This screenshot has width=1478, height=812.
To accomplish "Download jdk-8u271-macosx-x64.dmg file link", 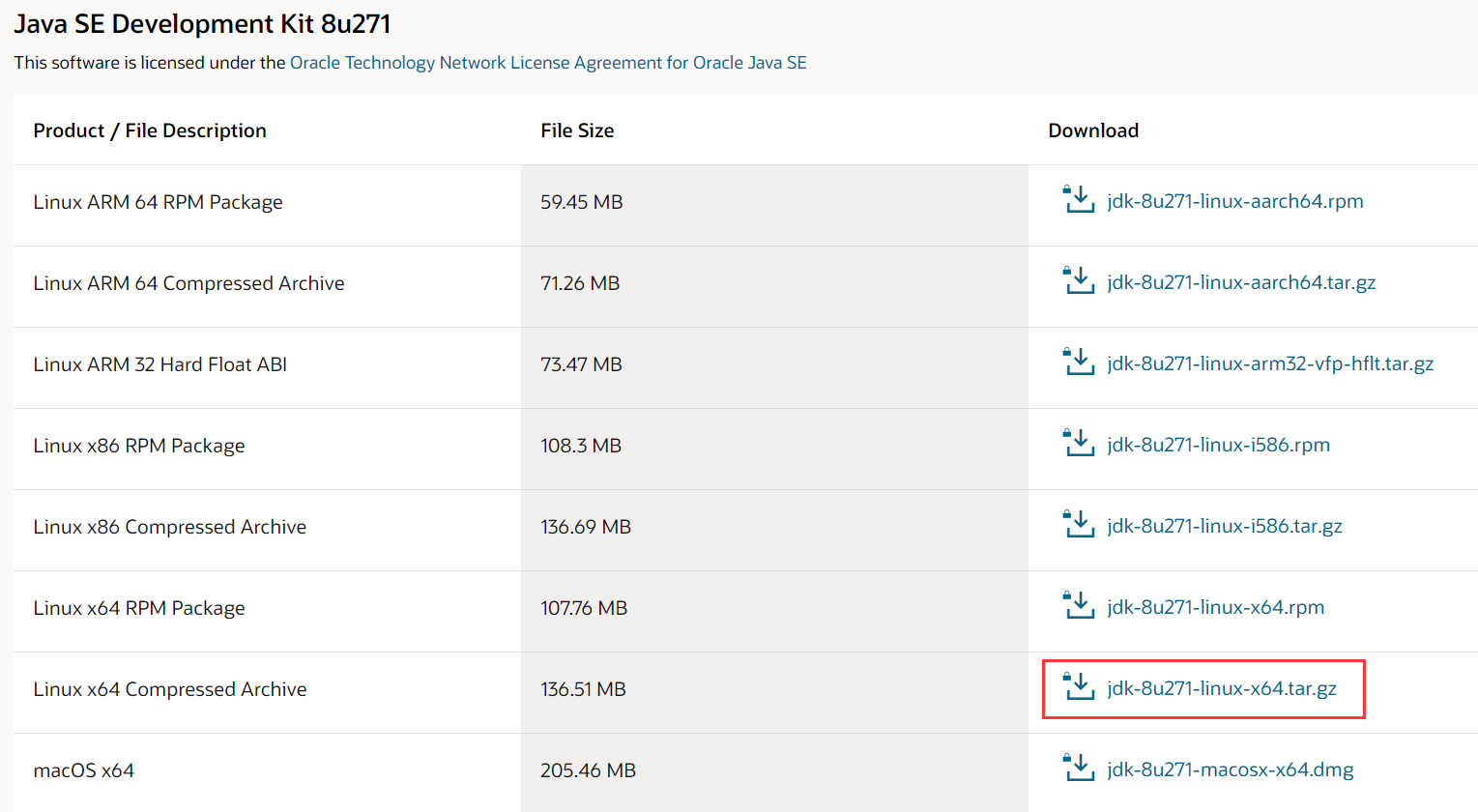I will click(1230, 769).
